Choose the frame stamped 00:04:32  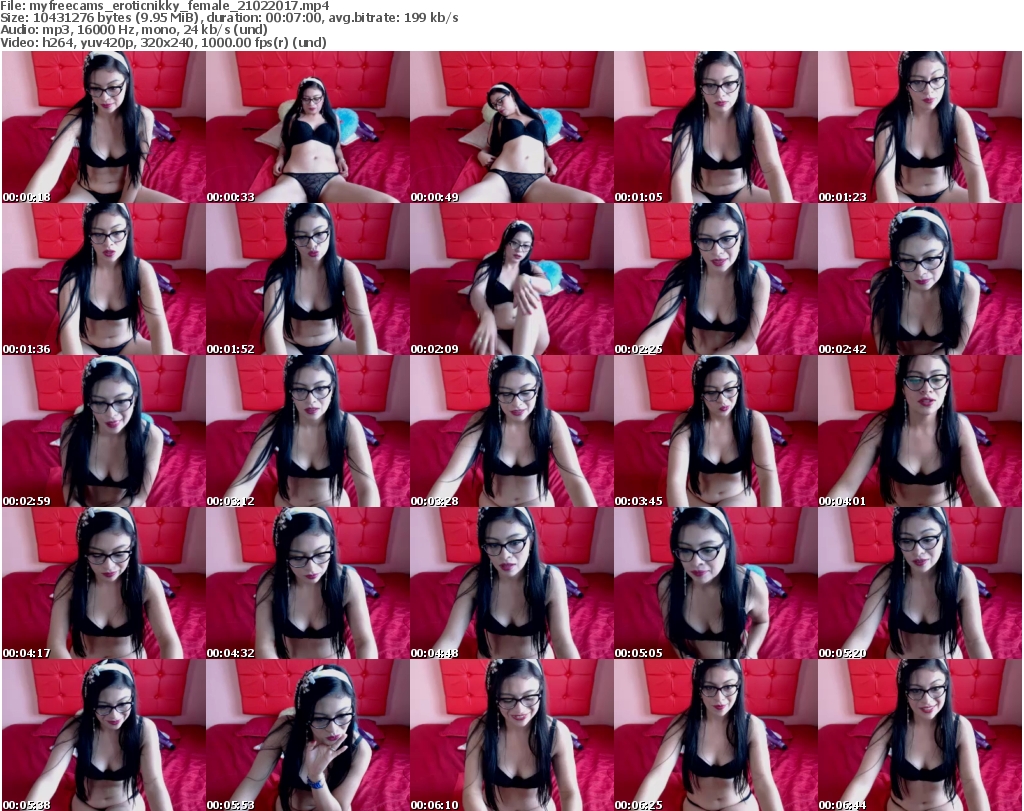pyautogui.click(x=308, y=583)
